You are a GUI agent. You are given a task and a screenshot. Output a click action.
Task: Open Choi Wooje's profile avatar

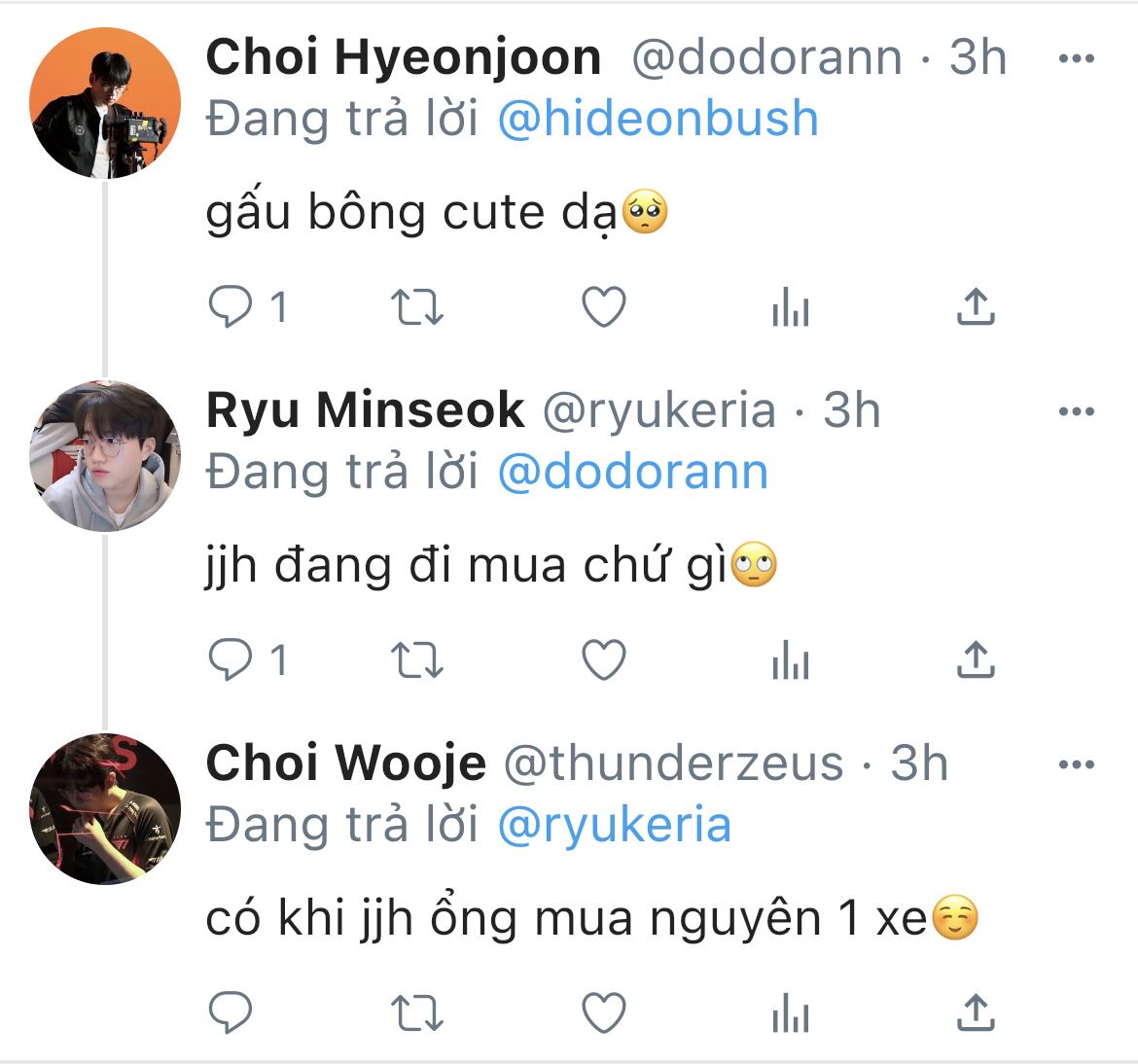(x=105, y=809)
